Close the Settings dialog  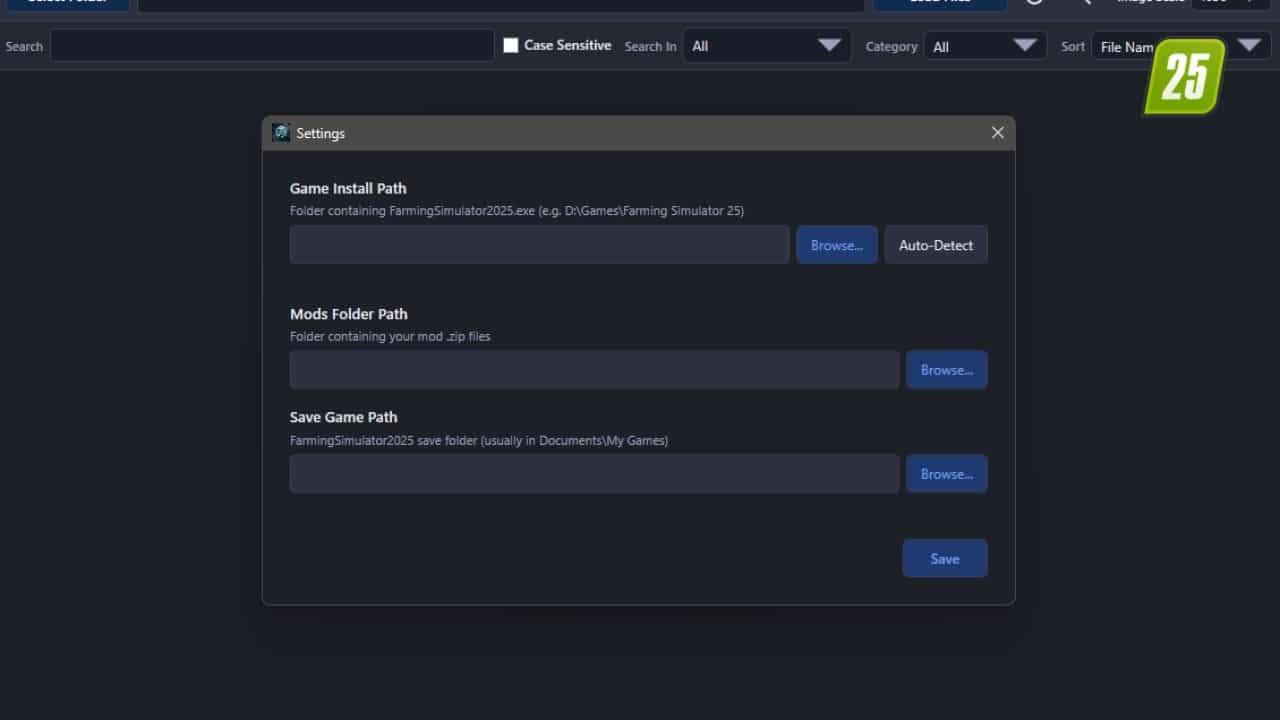(x=997, y=132)
